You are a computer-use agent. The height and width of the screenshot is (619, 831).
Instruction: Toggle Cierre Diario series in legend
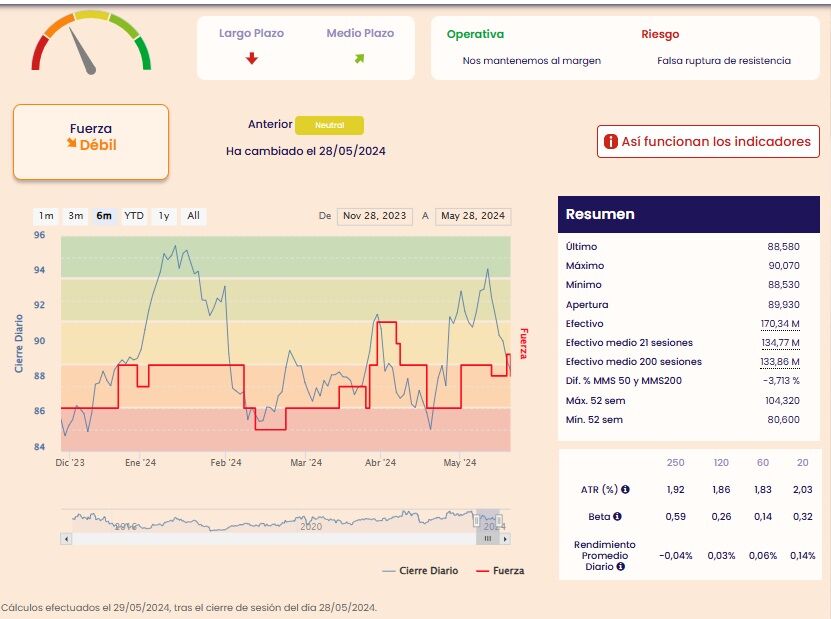click(x=420, y=571)
